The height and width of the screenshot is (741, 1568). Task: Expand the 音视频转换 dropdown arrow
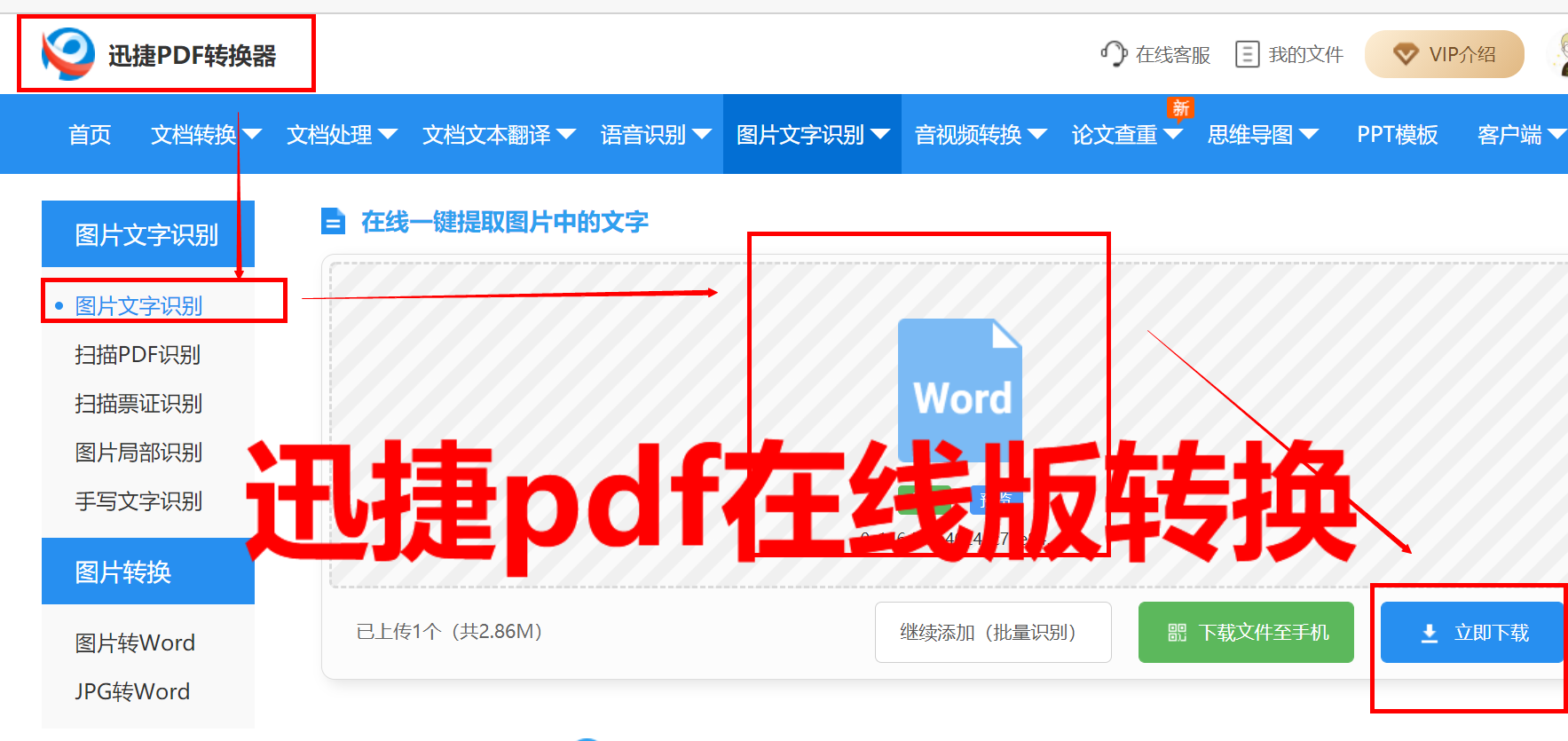click(x=1037, y=134)
